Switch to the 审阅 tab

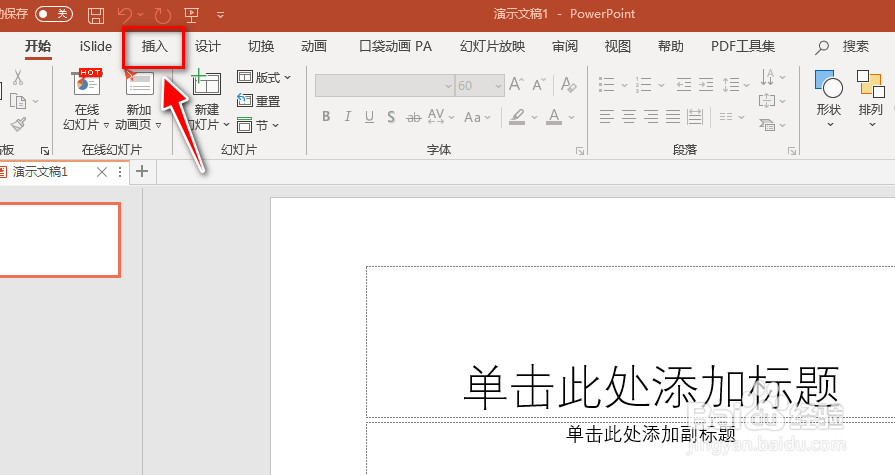tap(565, 46)
